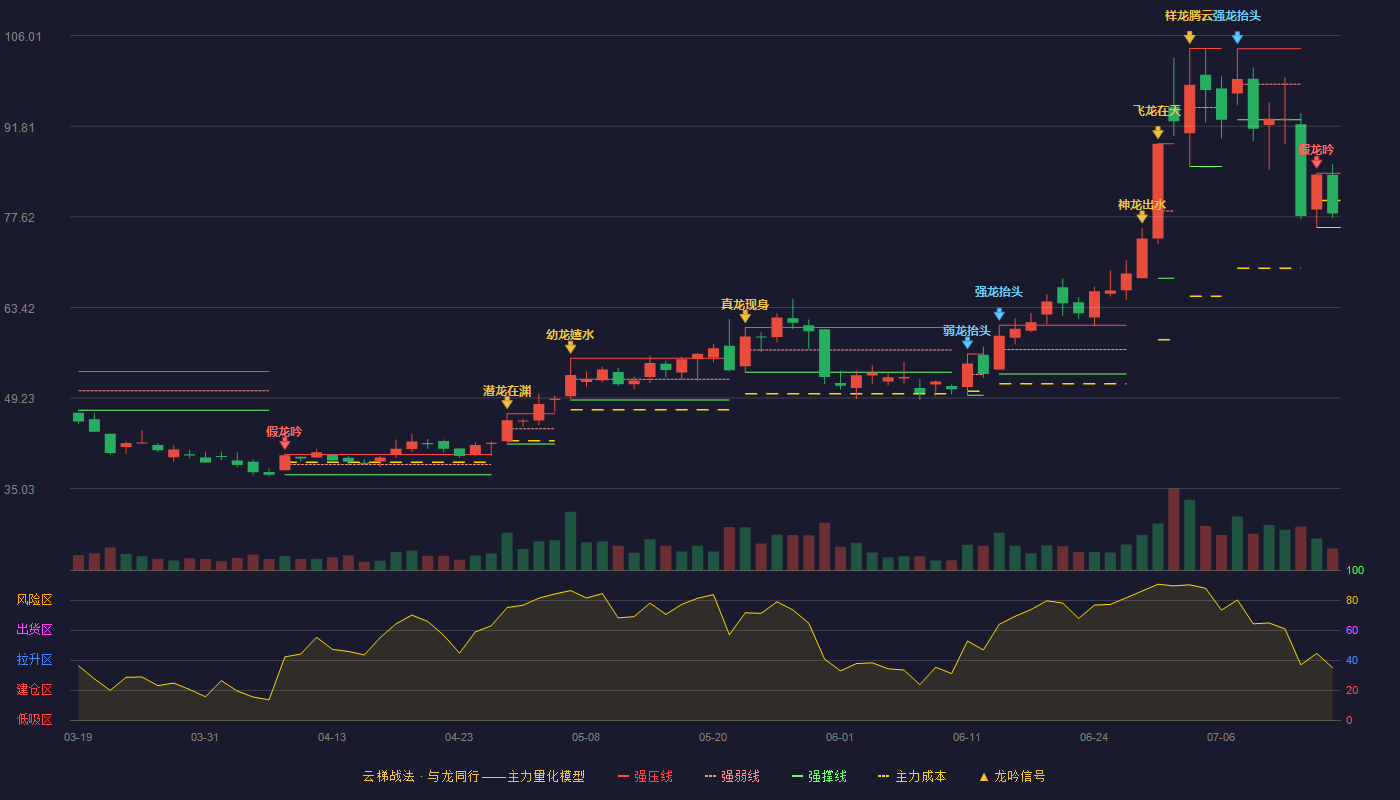This screenshot has width=1400, height=800.
Task: Click blue 强龙抬头 arrow beside 祥龙腾云 marker
Action: point(1237,37)
